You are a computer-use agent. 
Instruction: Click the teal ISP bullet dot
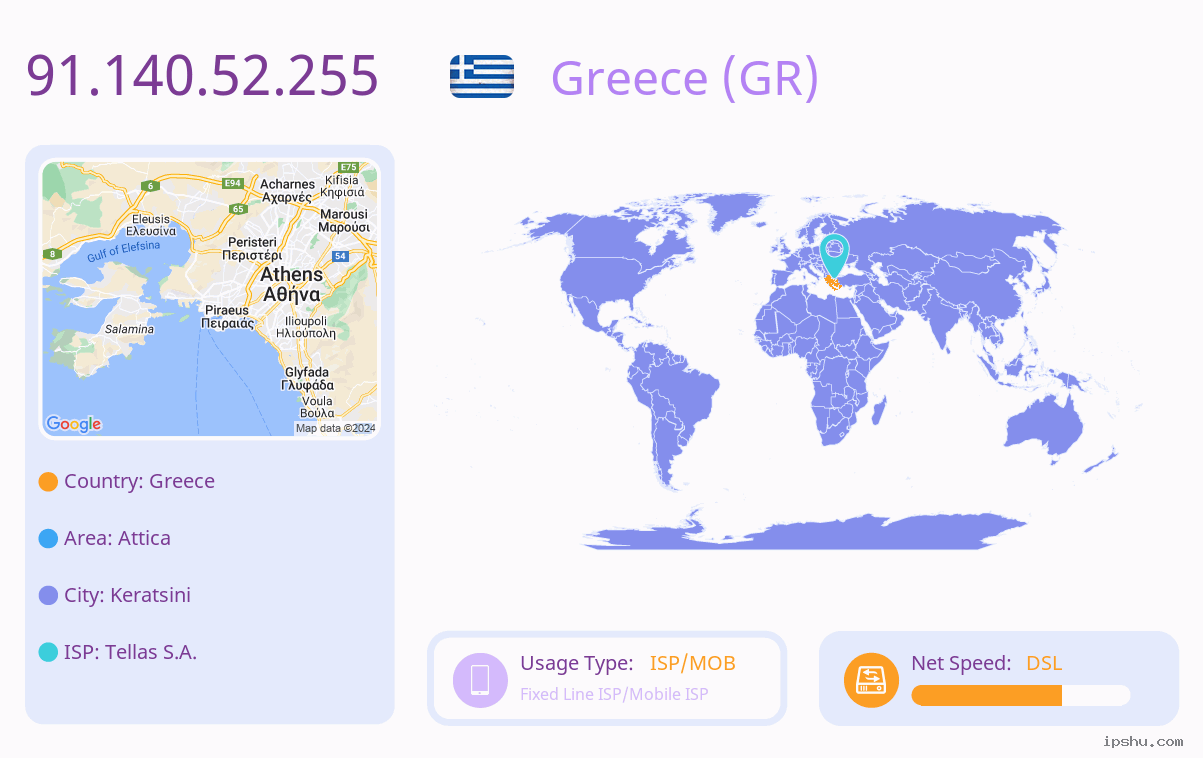[x=48, y=652]
